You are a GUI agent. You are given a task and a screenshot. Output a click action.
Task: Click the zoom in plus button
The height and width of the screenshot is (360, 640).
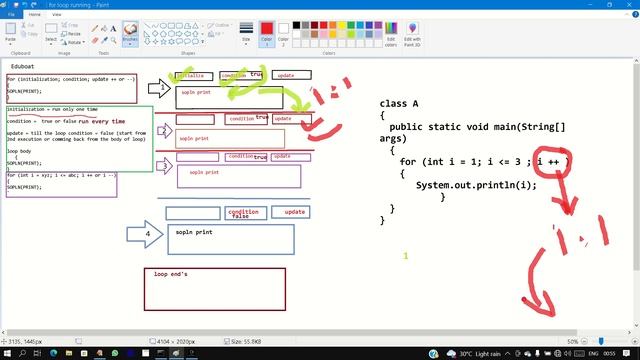pos(635,341)
